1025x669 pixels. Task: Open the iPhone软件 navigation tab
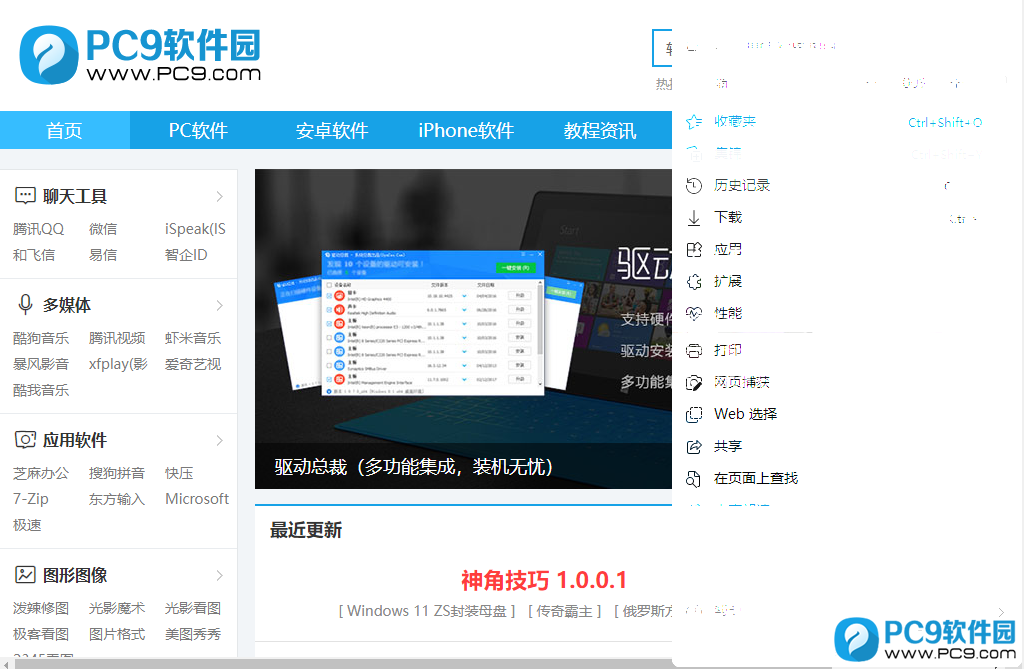point(466,130)
